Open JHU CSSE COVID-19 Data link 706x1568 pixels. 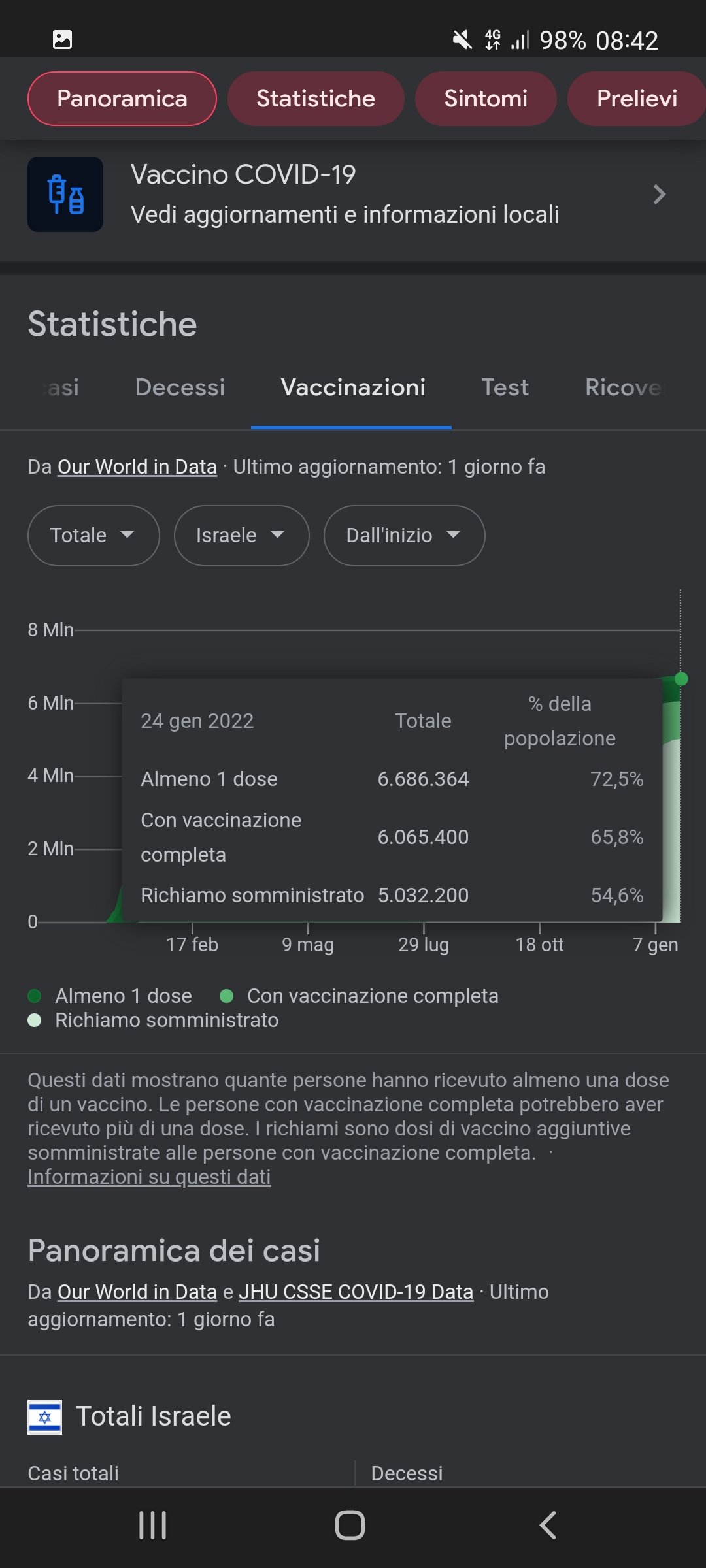[356, 1292]
